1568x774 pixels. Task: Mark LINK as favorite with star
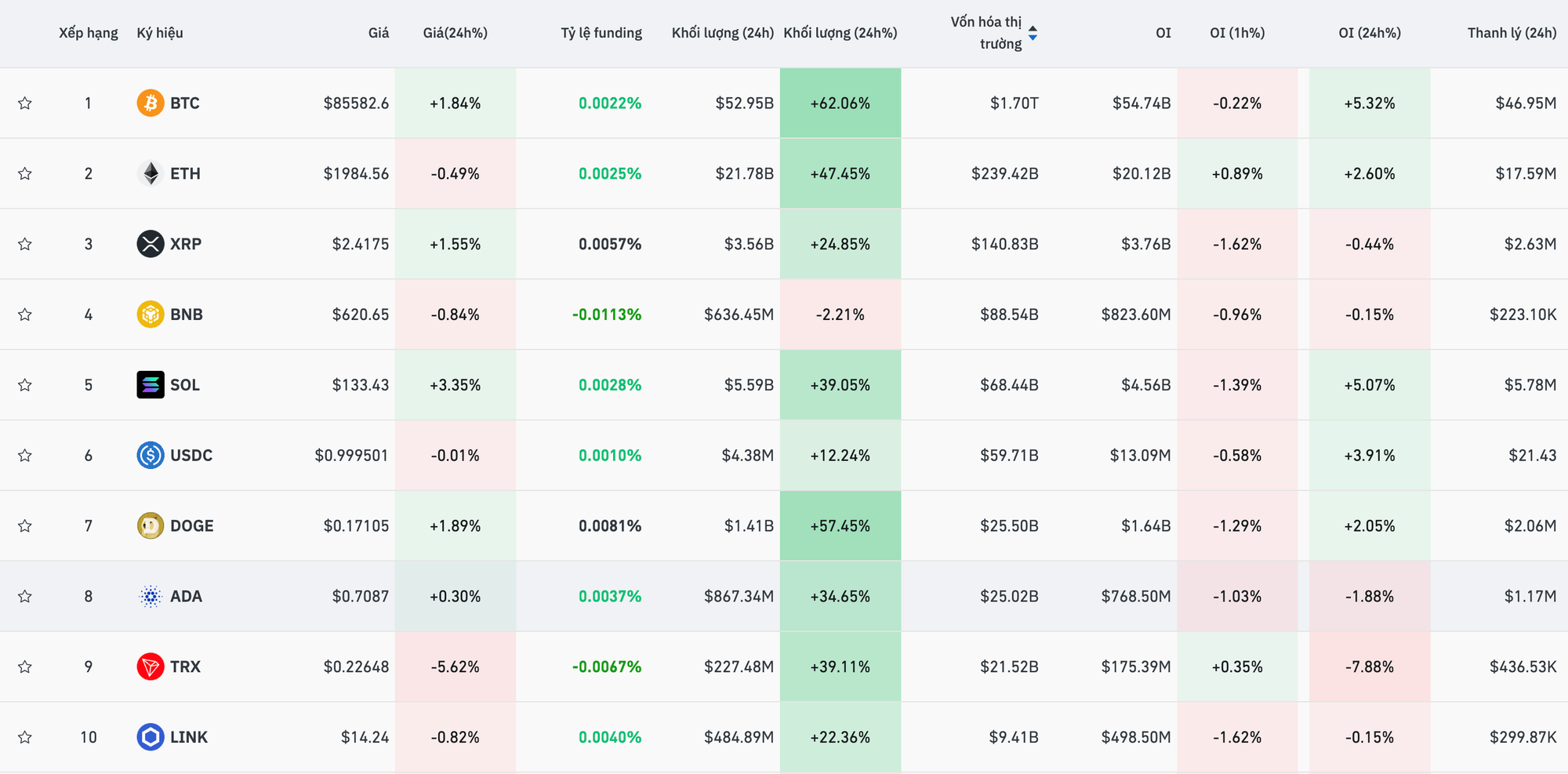pos(25,737)
